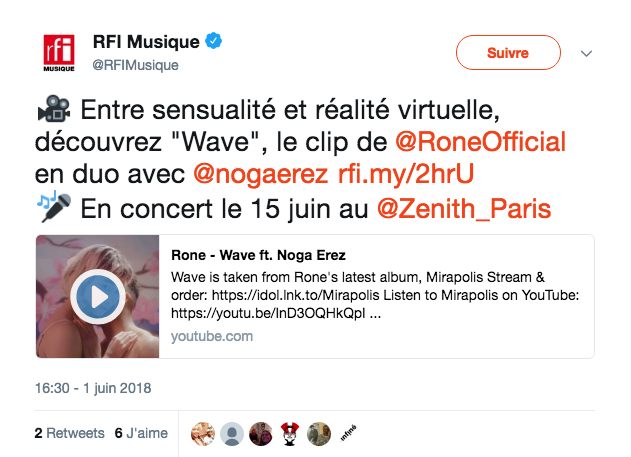Open the fifth liker's avatar
The width and height of the screenshot is (631, 457).
tap(319, 433)
